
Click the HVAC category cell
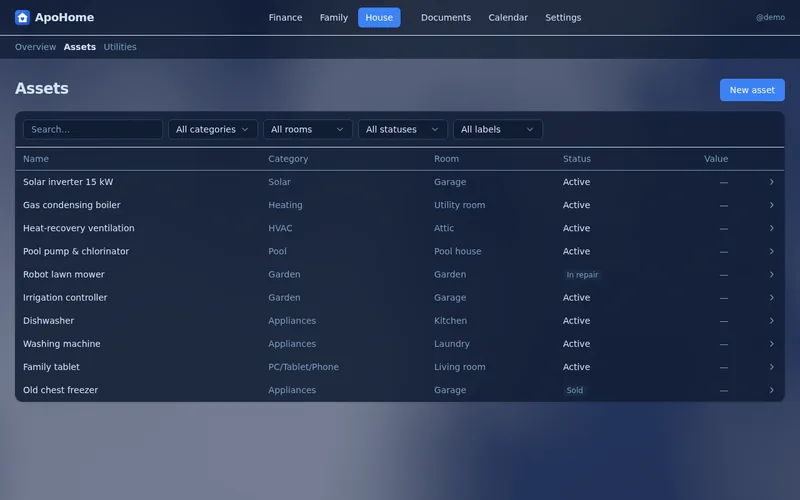[280, 228]
